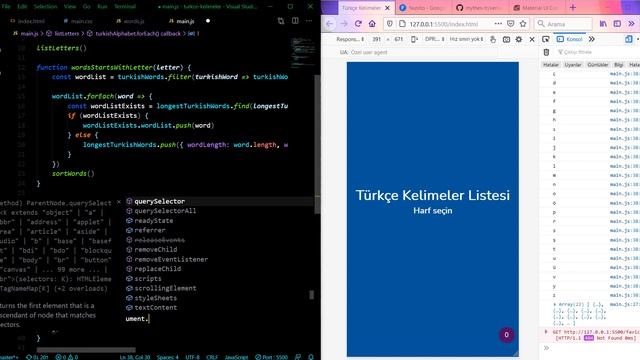
Task: Reload the current Firefox page
Action: (358, 24)
